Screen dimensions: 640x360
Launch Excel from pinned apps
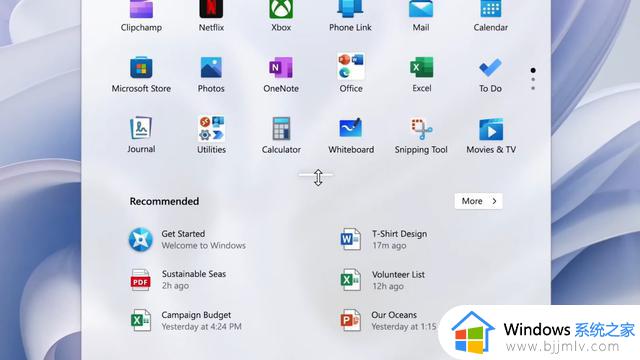(422, 75)
